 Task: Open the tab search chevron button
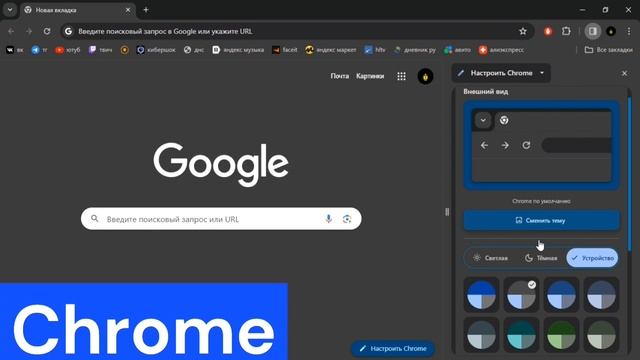click(x=10, y=10)
